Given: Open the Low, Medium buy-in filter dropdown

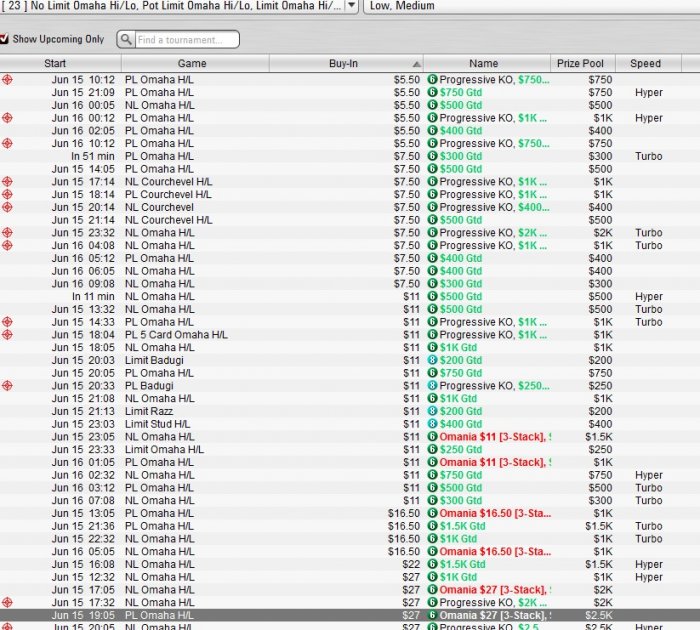Looking at the screenshot, I should pyautogui.click(x=531, y=6).
